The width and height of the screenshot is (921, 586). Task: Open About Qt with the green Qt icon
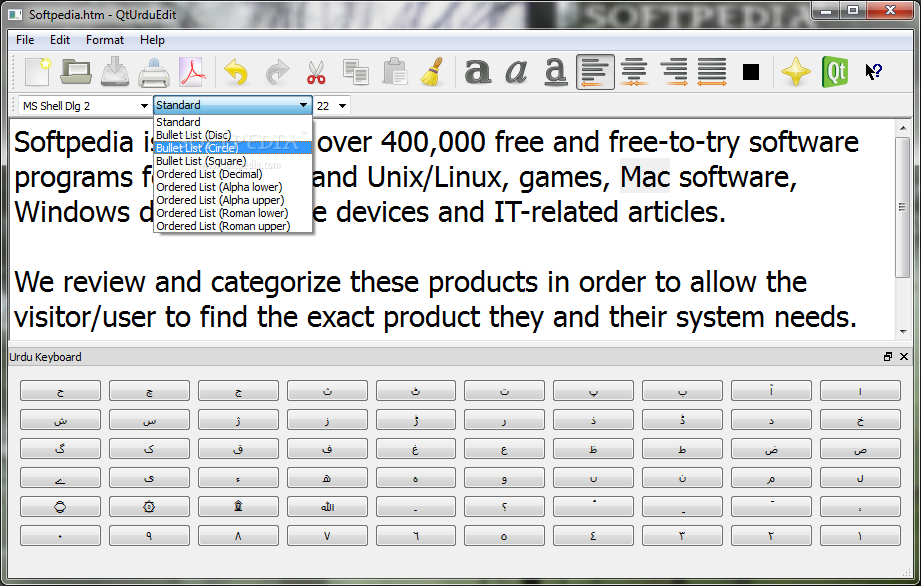coord(835,72)
